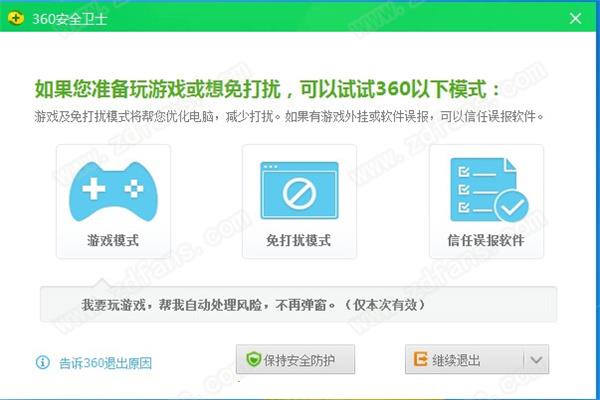Click the 360安全卫士 title text
600x400 pixels.
(x=69, y=19)
